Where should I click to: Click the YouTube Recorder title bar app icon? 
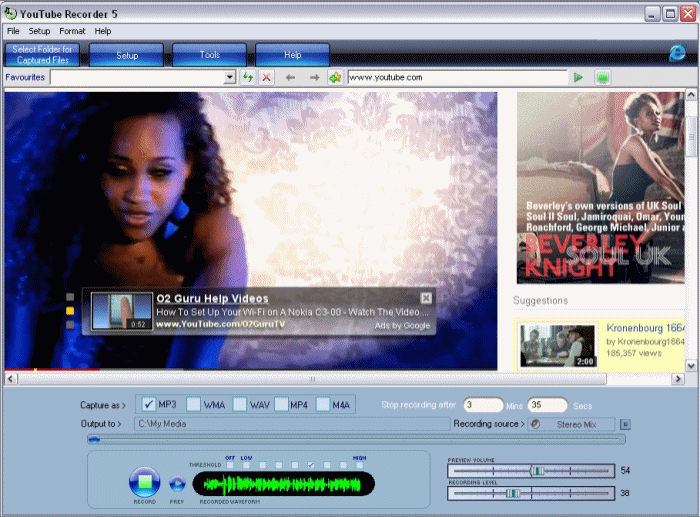coord(10,13)
